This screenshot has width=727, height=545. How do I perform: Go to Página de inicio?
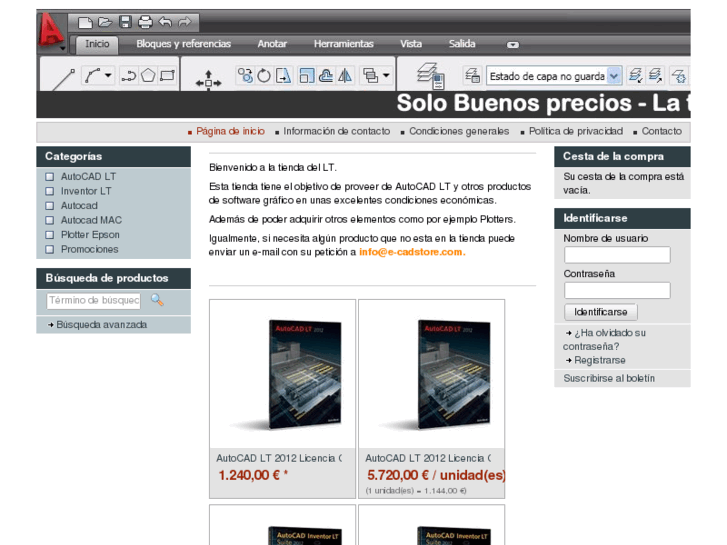pos(230,131)
